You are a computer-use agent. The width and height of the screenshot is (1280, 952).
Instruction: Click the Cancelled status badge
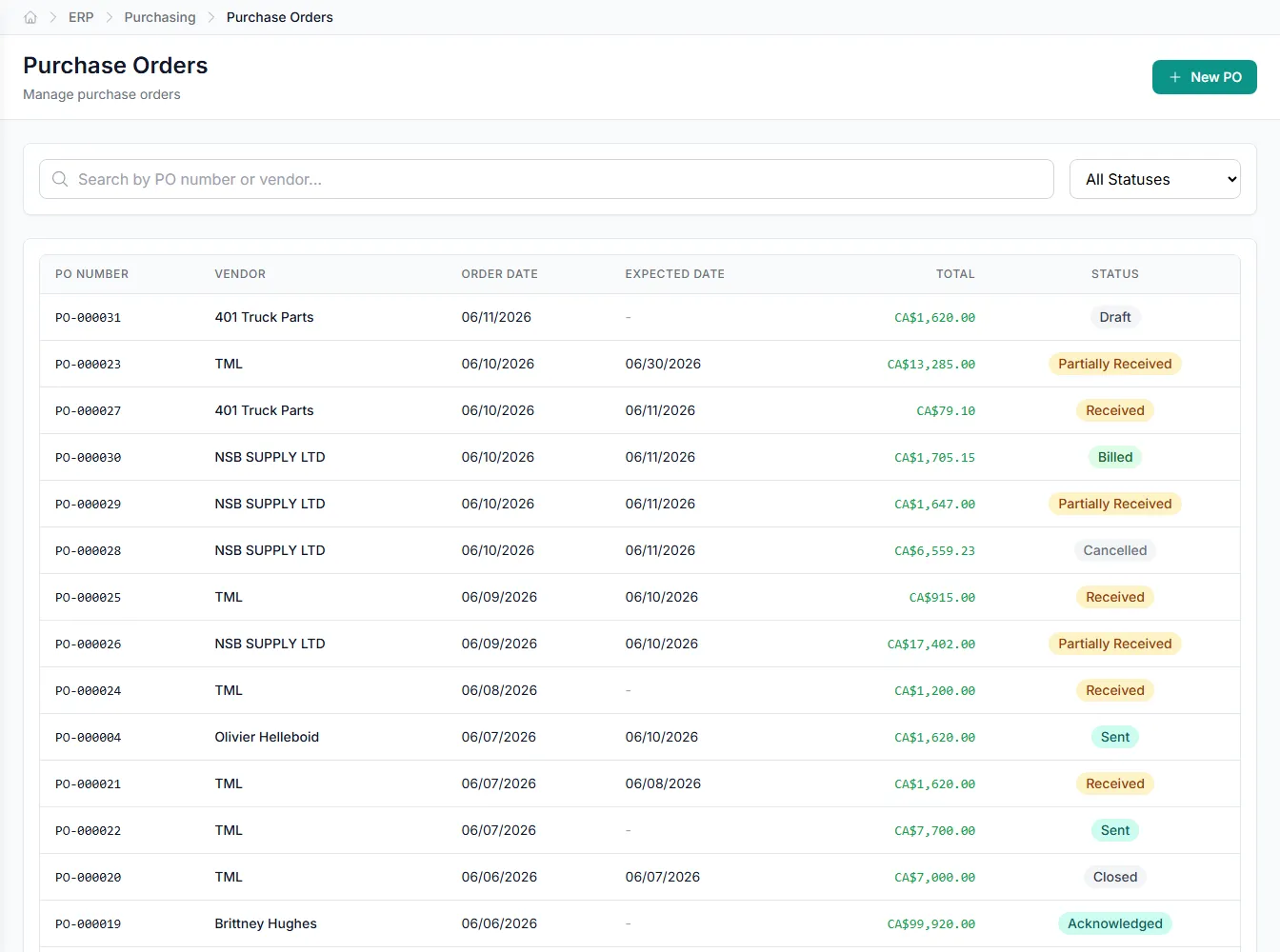[x=1115, y=550]
